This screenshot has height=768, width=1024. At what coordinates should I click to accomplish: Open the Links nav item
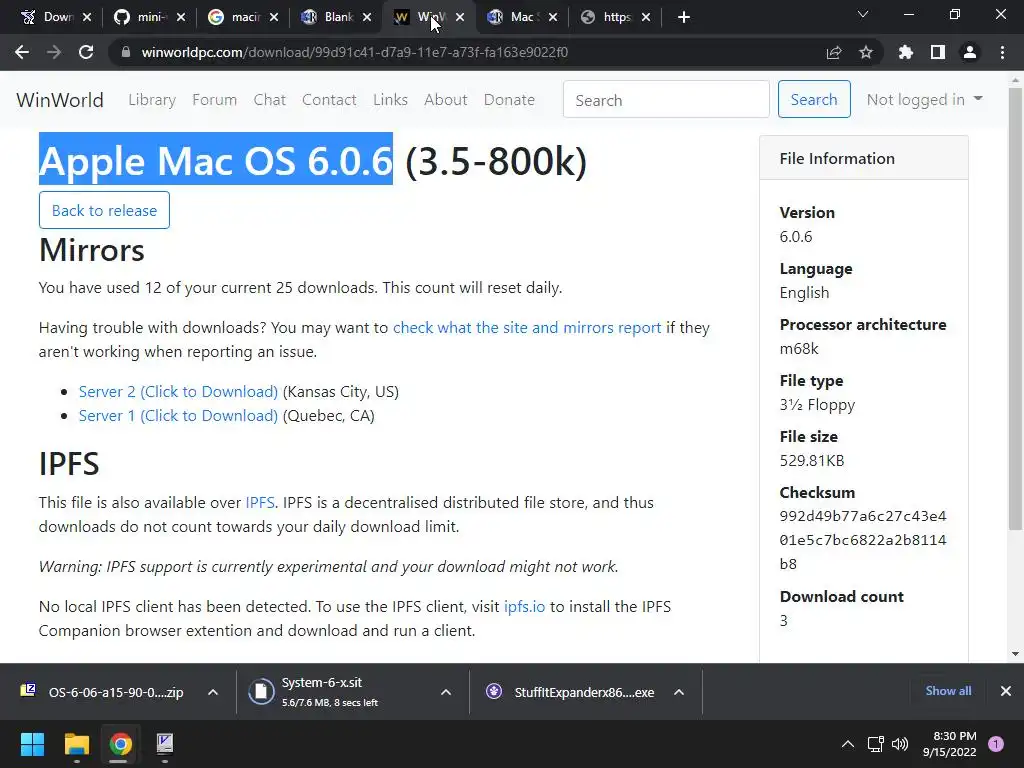pyautogui.click(x=391, y=100)
